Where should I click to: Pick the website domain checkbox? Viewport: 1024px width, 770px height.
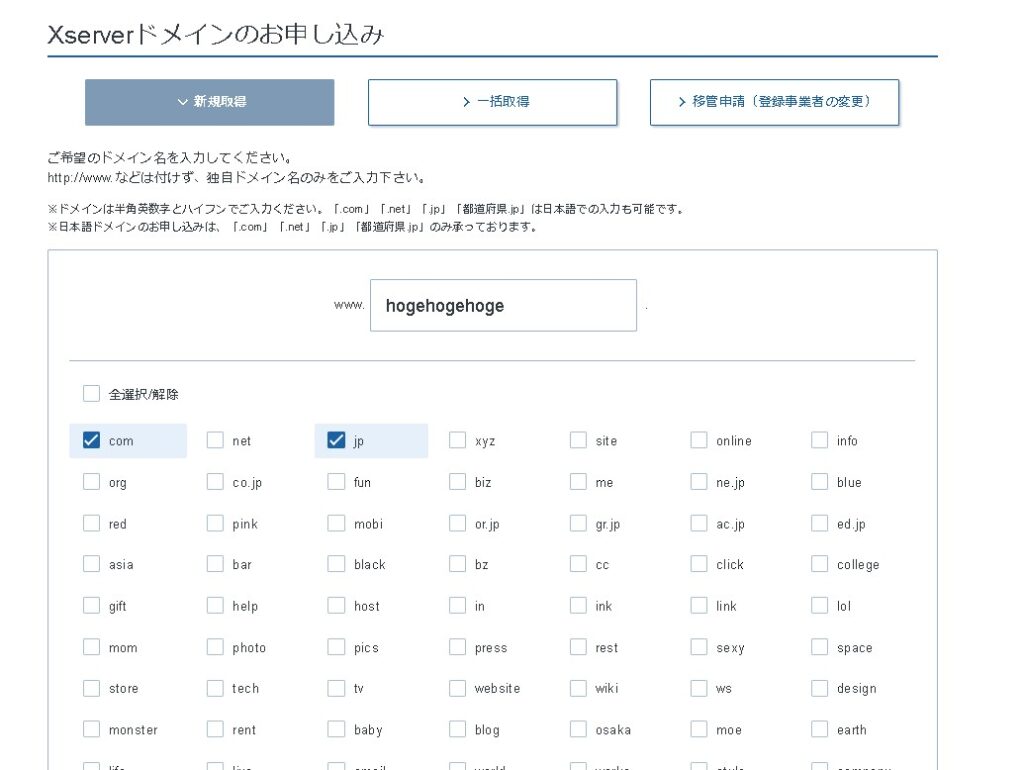(x=457, y=688)
